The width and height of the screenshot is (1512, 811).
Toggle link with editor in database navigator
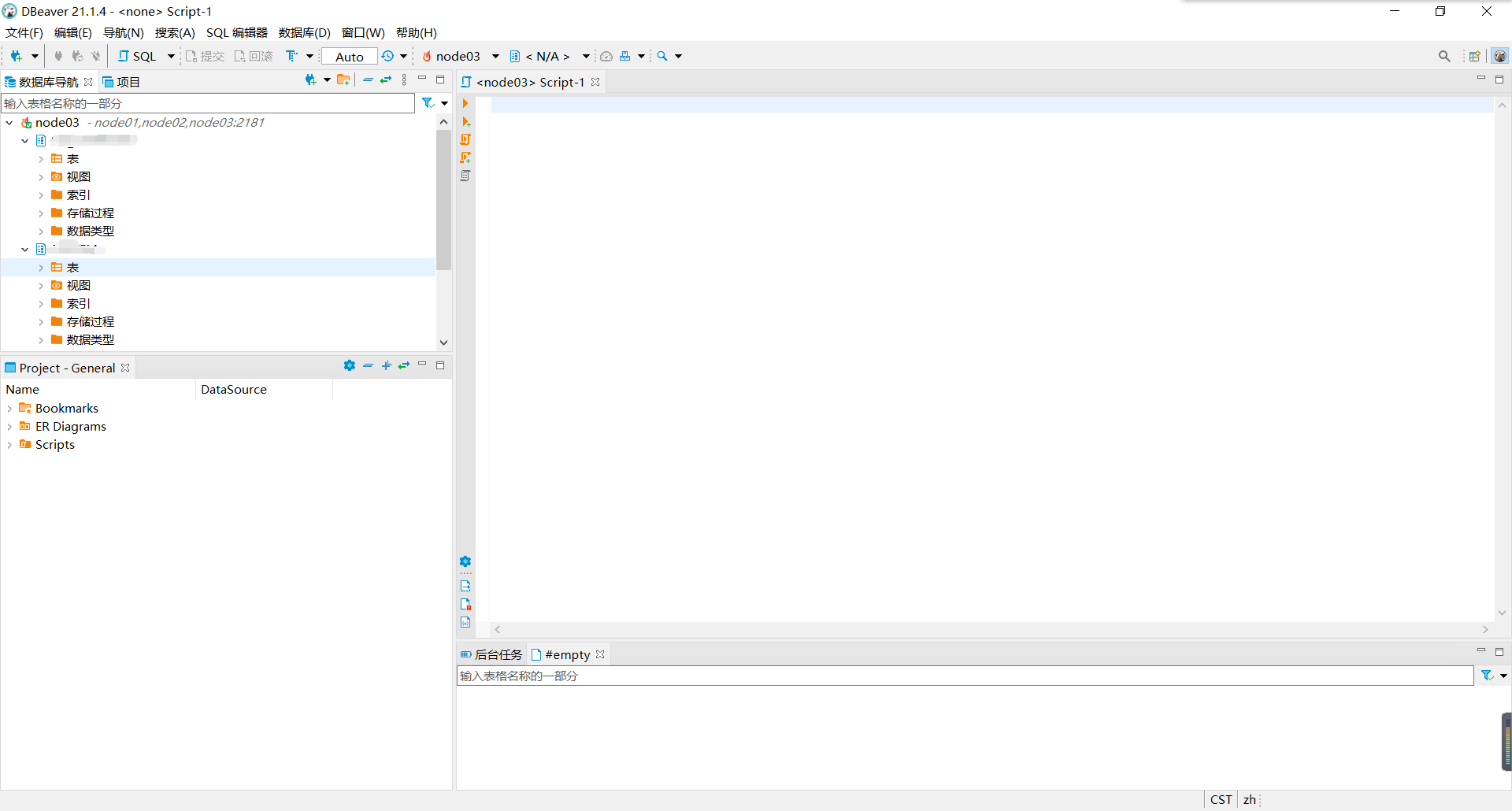(386, 80)
